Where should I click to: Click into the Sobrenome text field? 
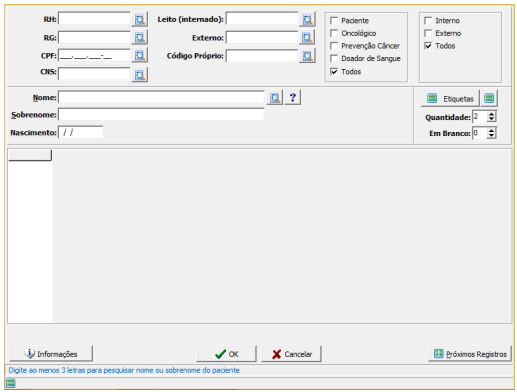161,114
